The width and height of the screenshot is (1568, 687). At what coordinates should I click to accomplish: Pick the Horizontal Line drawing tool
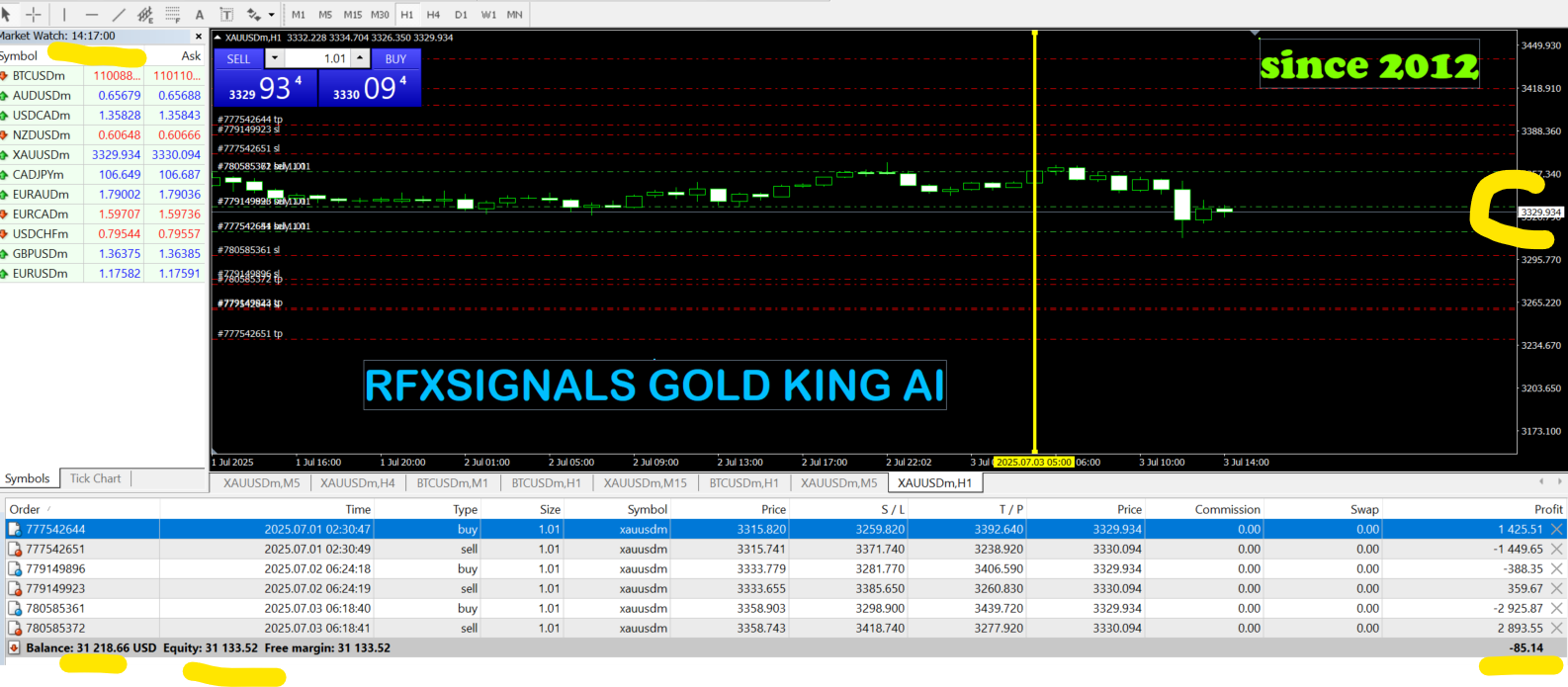(92, 15)
